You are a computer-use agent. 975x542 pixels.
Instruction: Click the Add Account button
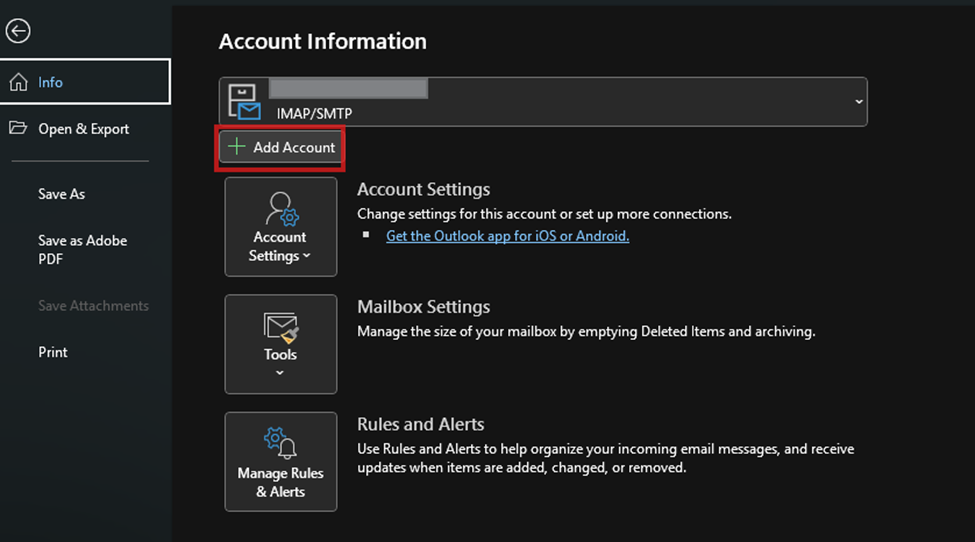coord(281,147)
